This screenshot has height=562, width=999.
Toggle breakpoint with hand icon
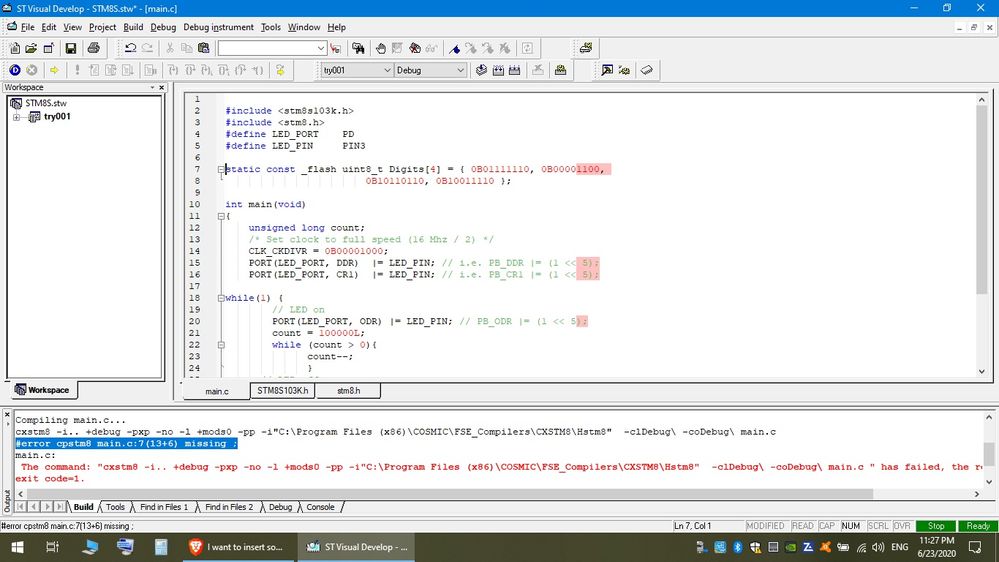pos(380,48)
